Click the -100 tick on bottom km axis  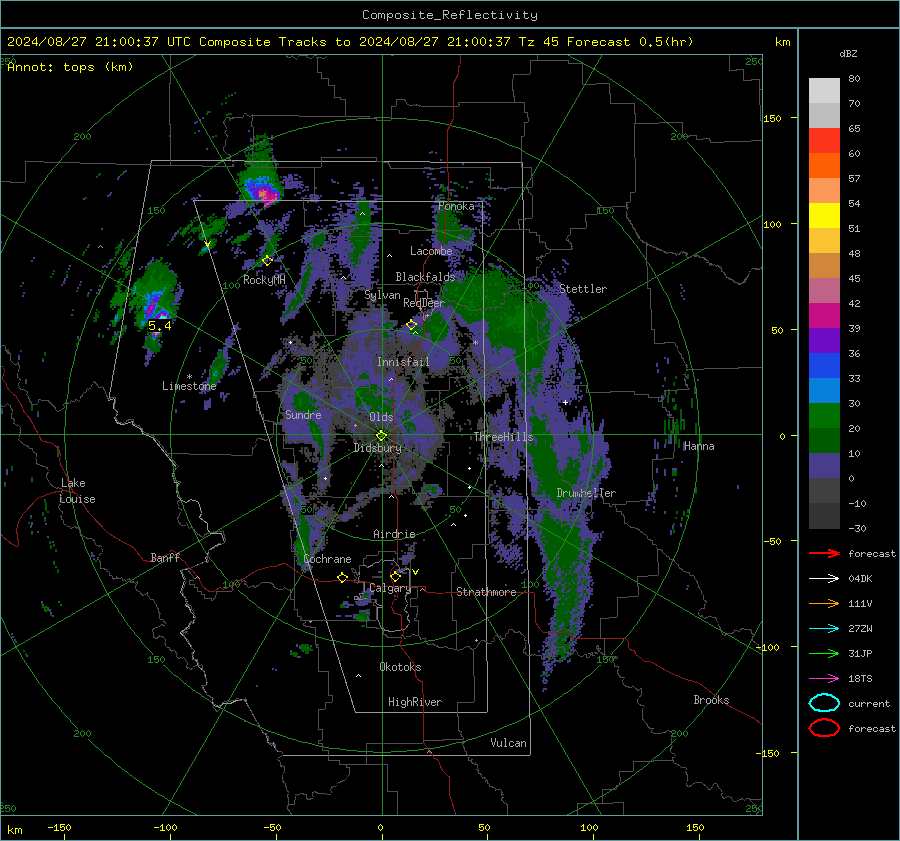pyautogui.click(x=165, y=827)
